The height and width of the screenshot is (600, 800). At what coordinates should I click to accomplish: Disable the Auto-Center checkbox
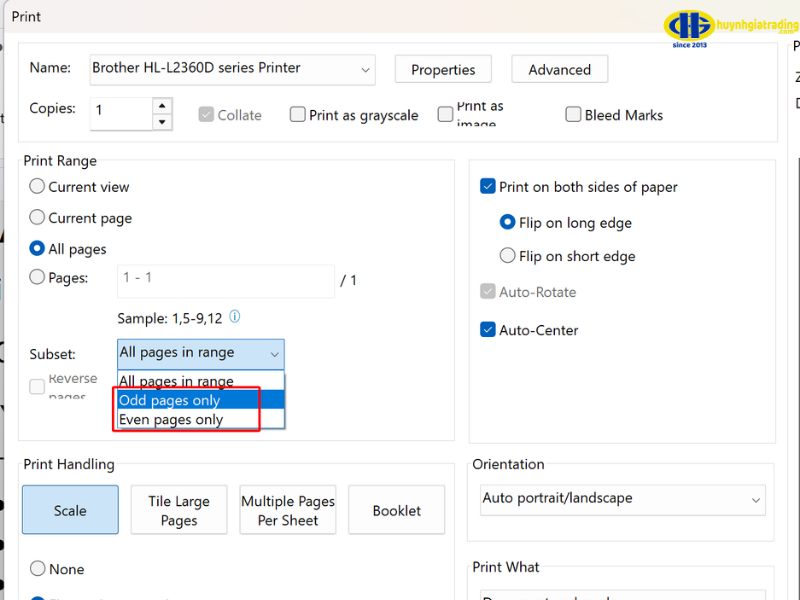click(488, 330)
